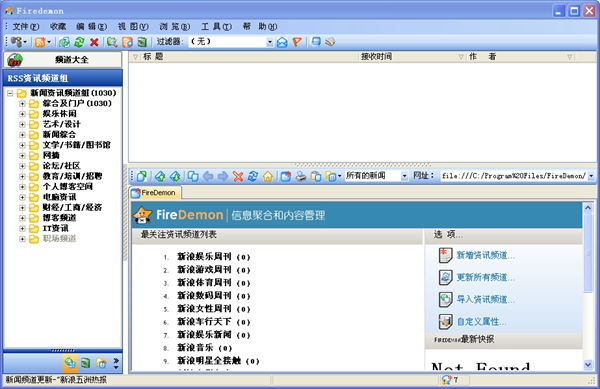The image size is (600, 389).
Task: Switch to the FireDemon tab
Action: coord(155,192)
